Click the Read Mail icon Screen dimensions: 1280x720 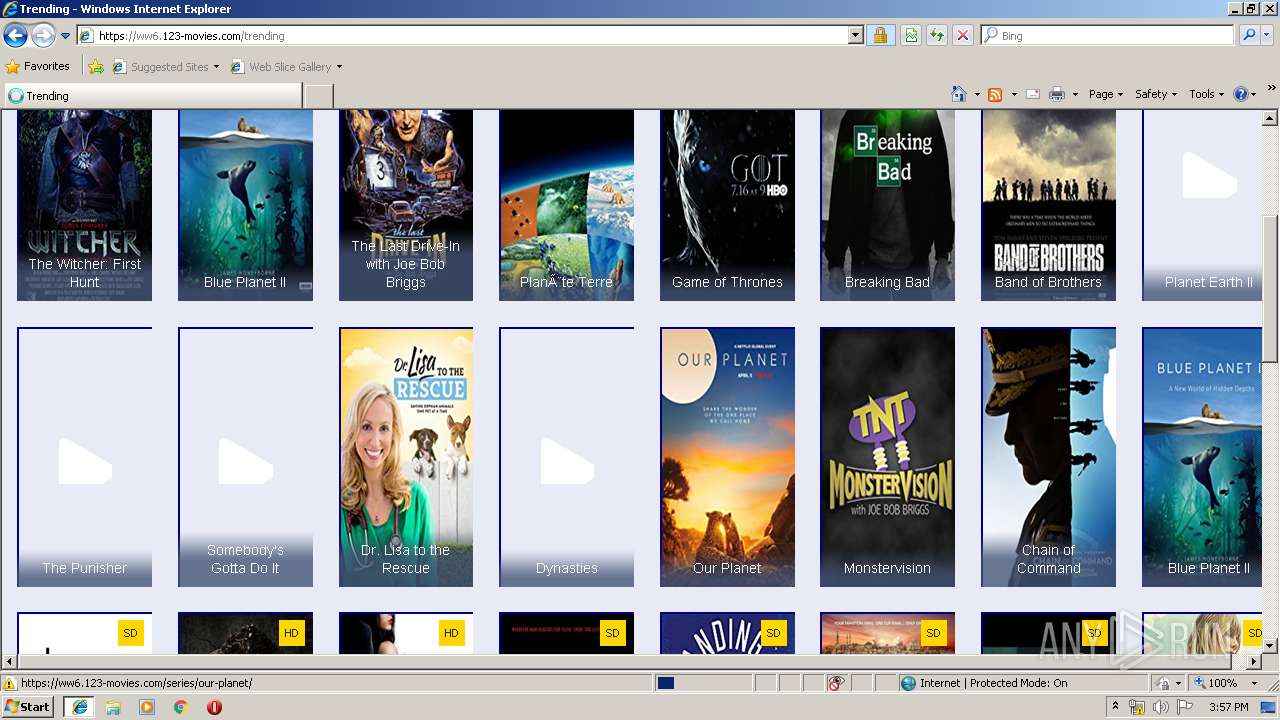[x=1033, y=94]
